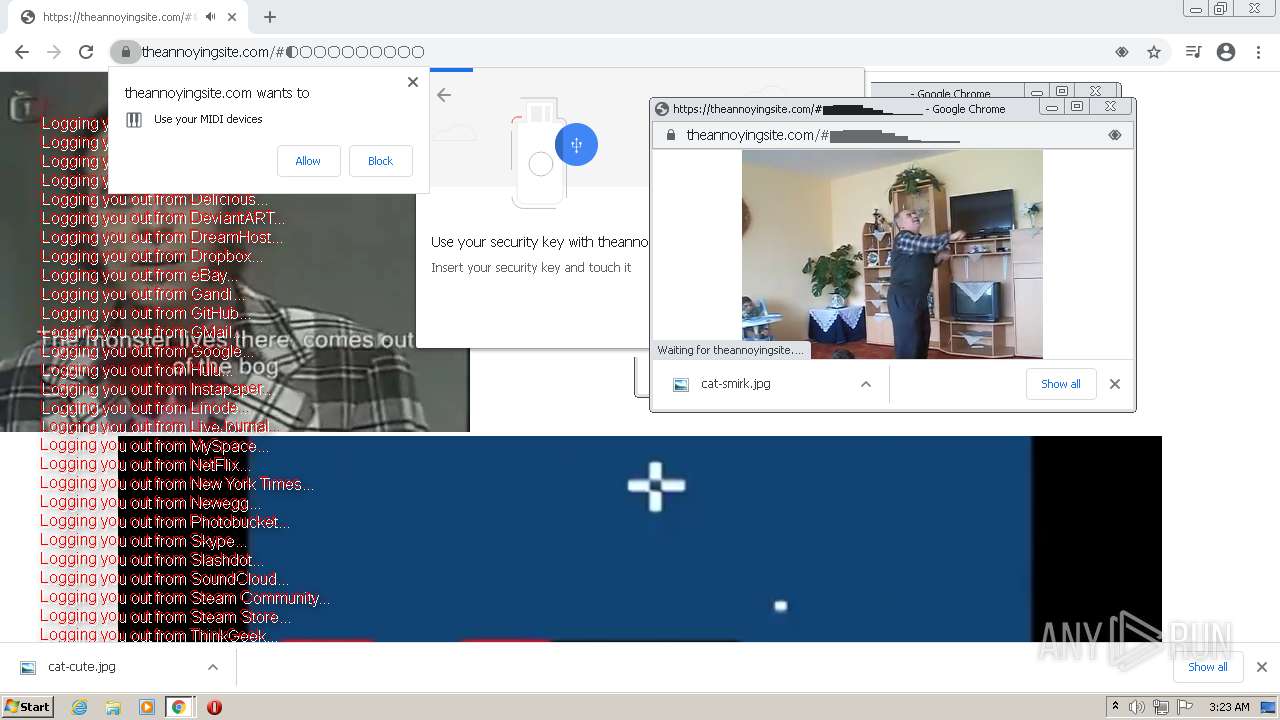1280x720 pixels.
Task: Show hidden tray icons arrow
Action: 1115,707
